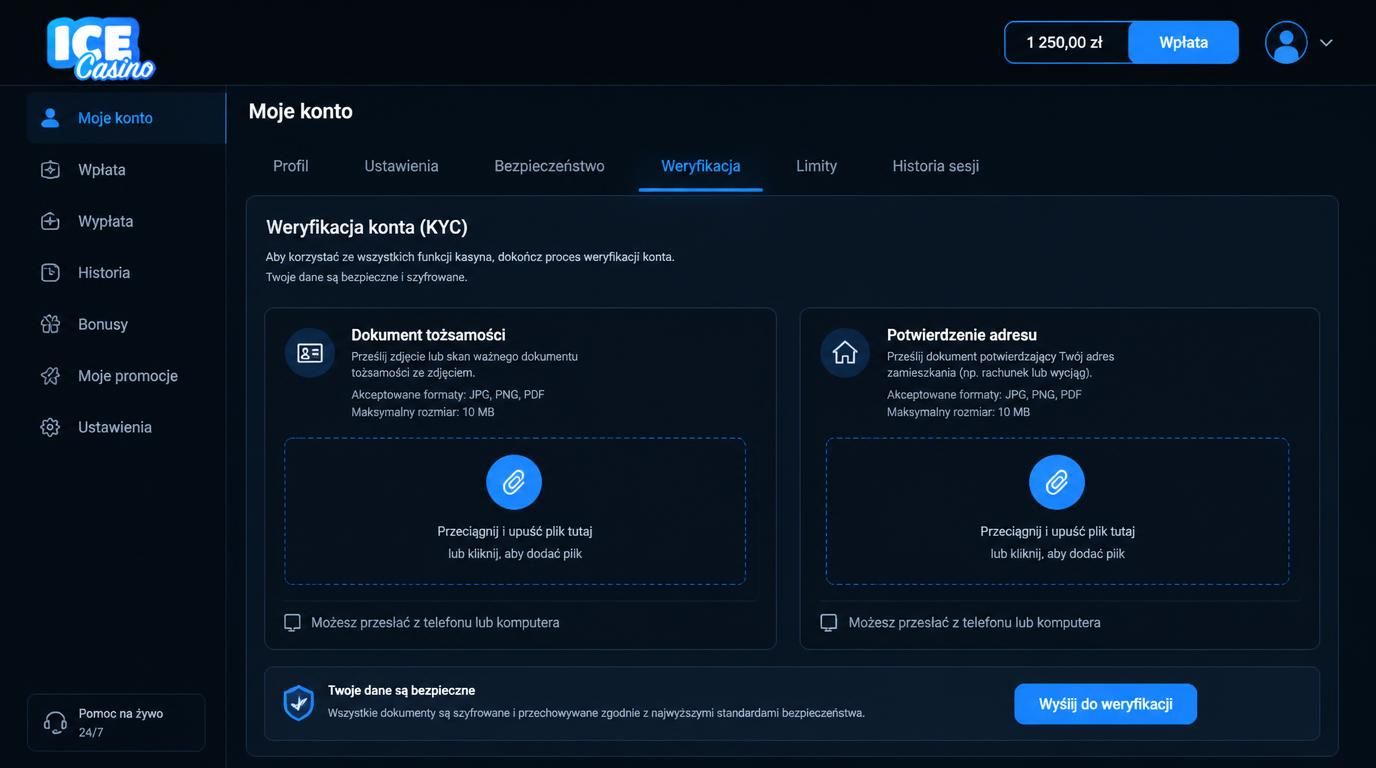Screen dimensions: 1376x768
Task: Open Pomoc na żywo 24/7 support
Action: point(116,723)
